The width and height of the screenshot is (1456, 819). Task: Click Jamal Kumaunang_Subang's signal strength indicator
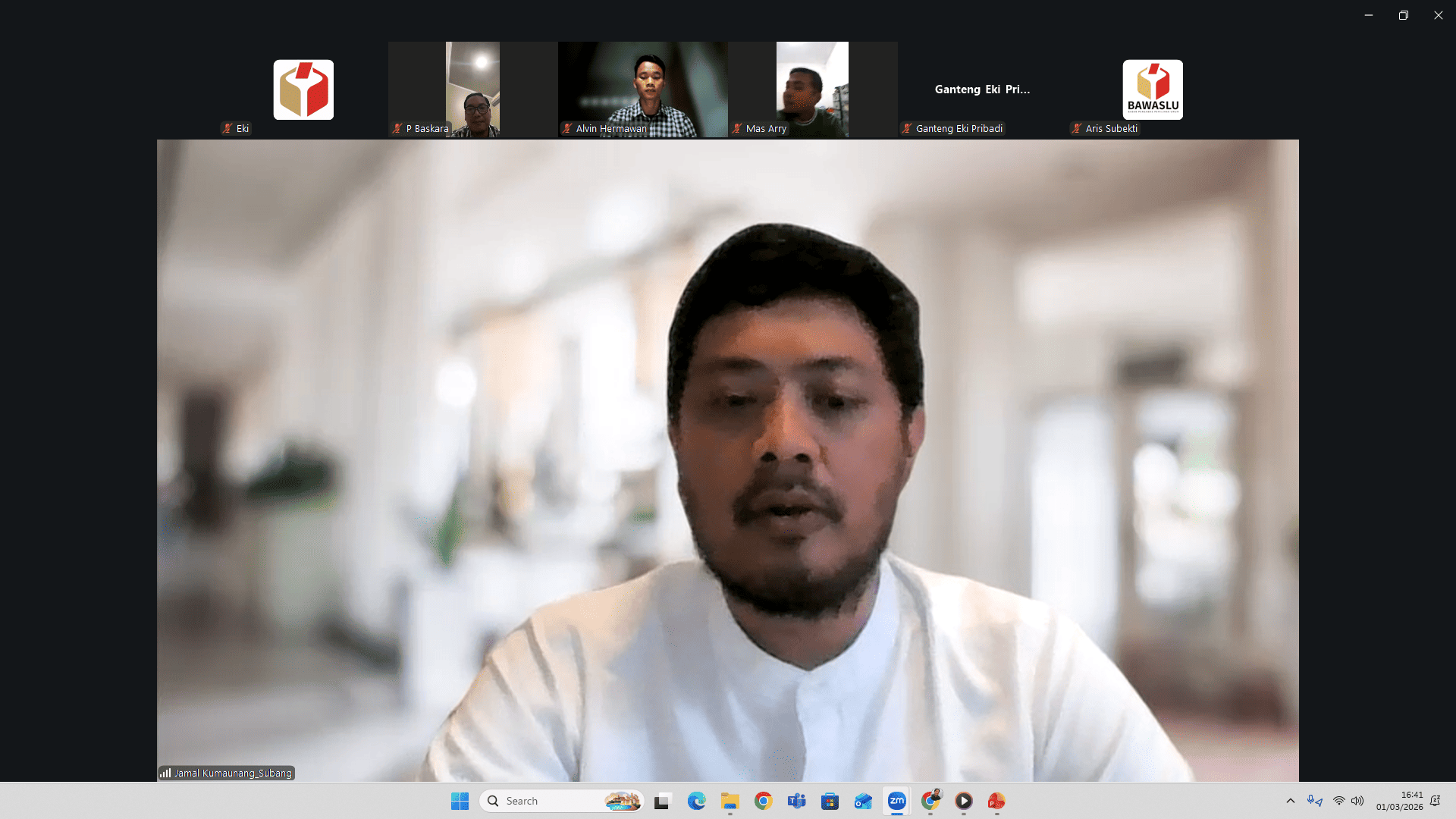click(165, 773)
